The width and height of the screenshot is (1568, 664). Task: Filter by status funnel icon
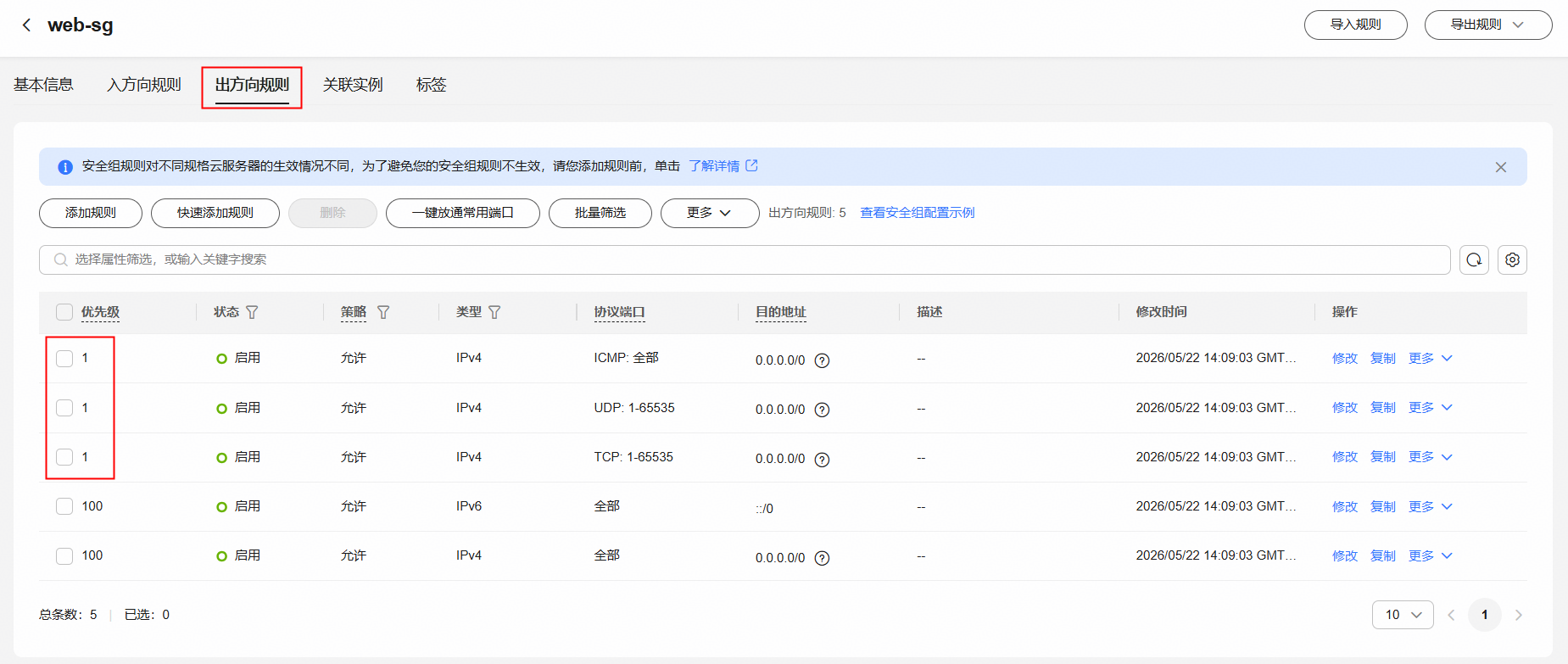click(x=252, y=312)
